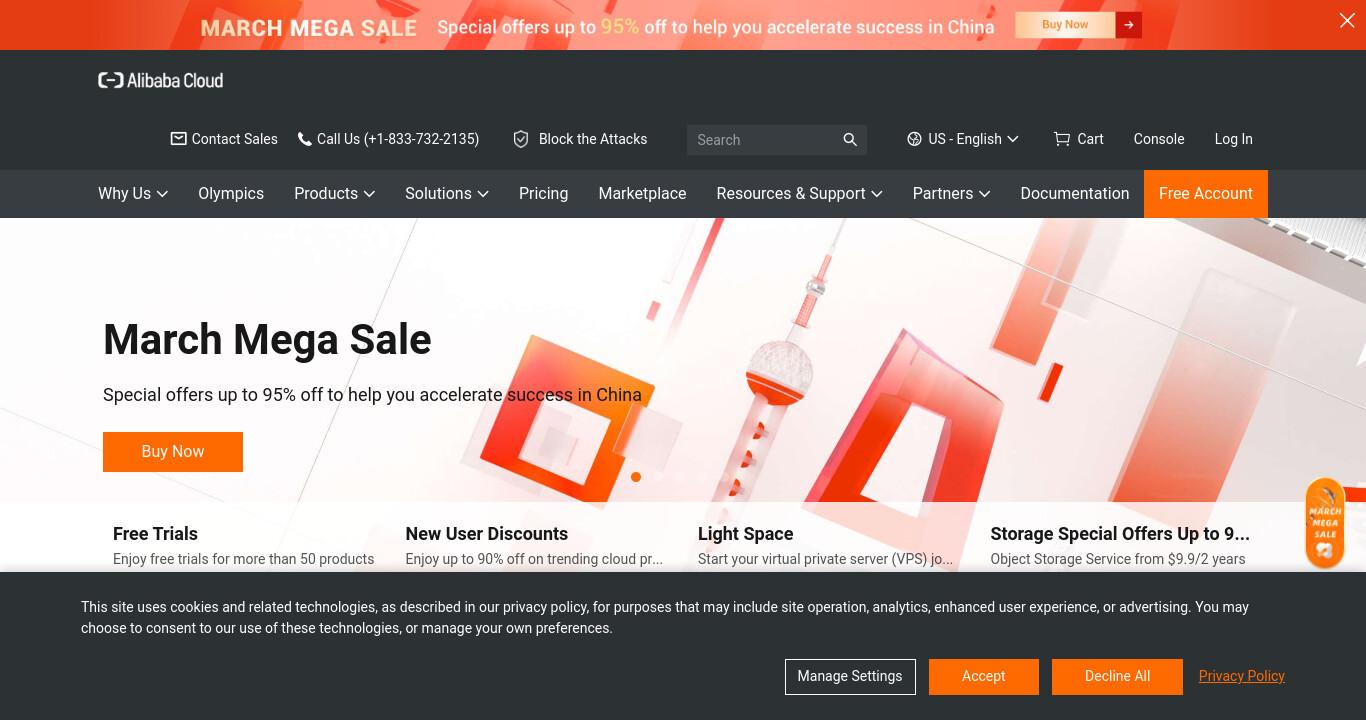Screen dimensions: 1366x720
Task: Click the search magnifier icon
Action: tap(850, 140)
